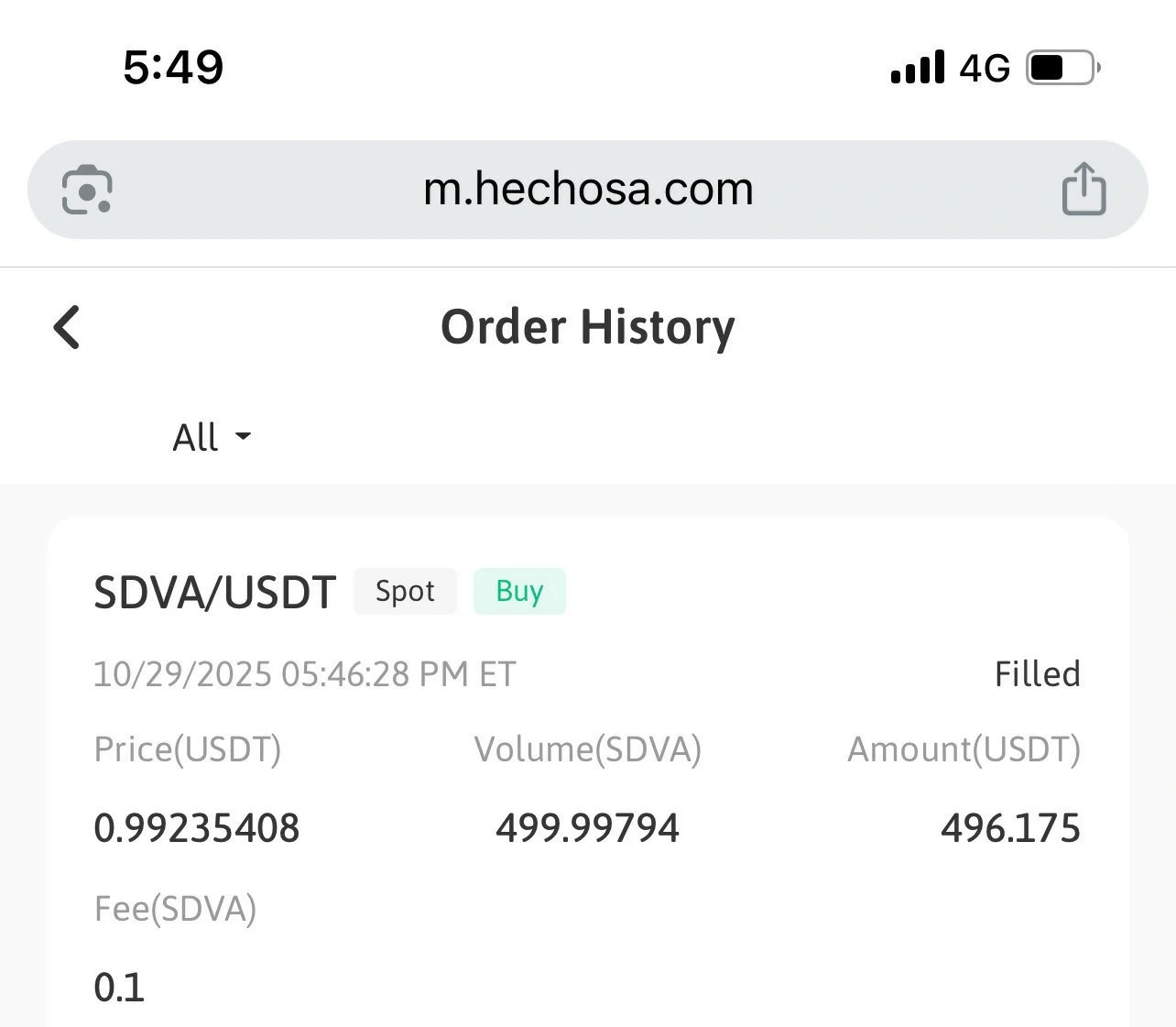Tap the 4G network indicator
Viewport: 1176px width, 1027px height.
[x=985, y=68]
